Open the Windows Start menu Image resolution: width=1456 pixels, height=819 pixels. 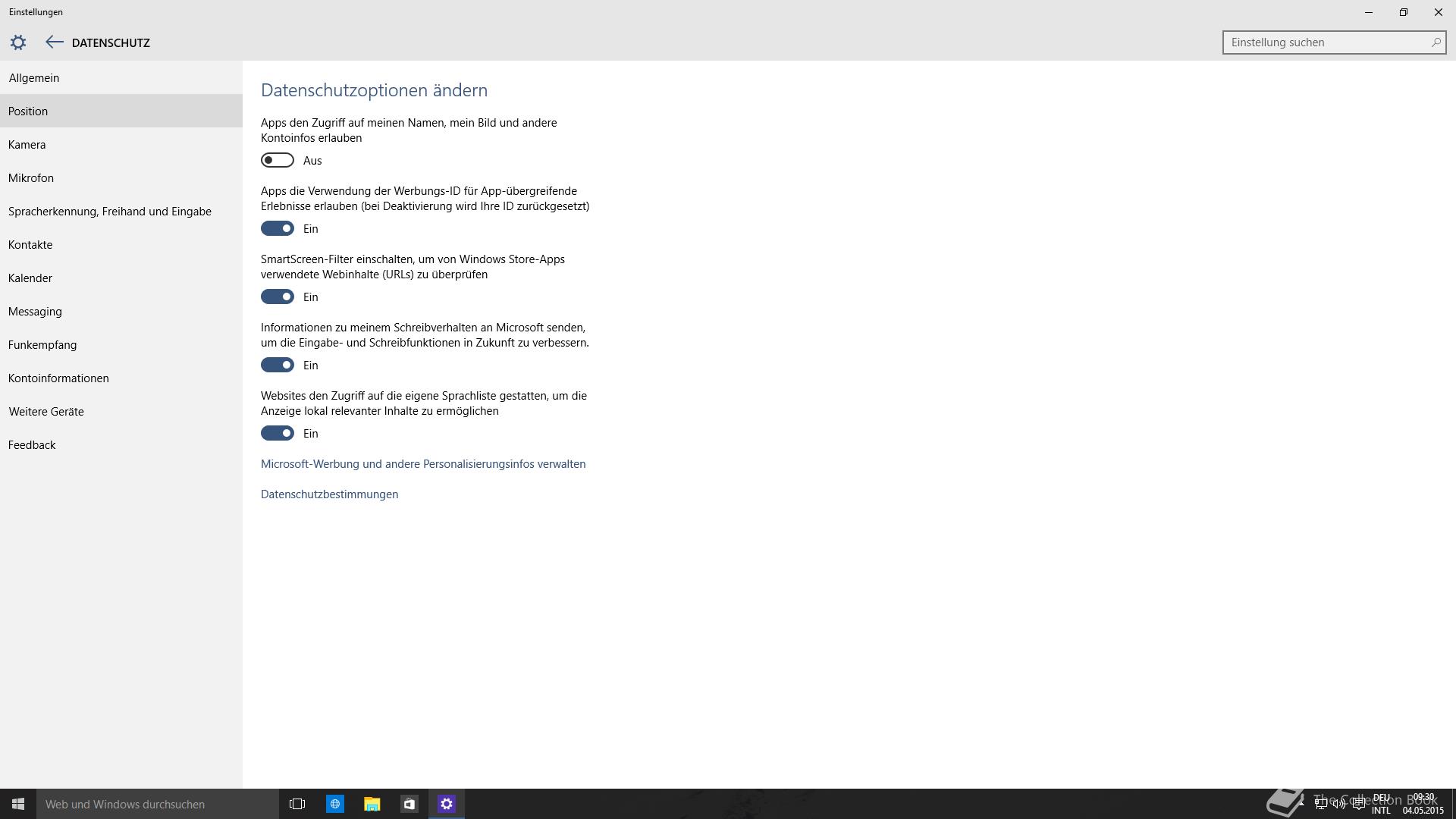[x=18, y=804]
